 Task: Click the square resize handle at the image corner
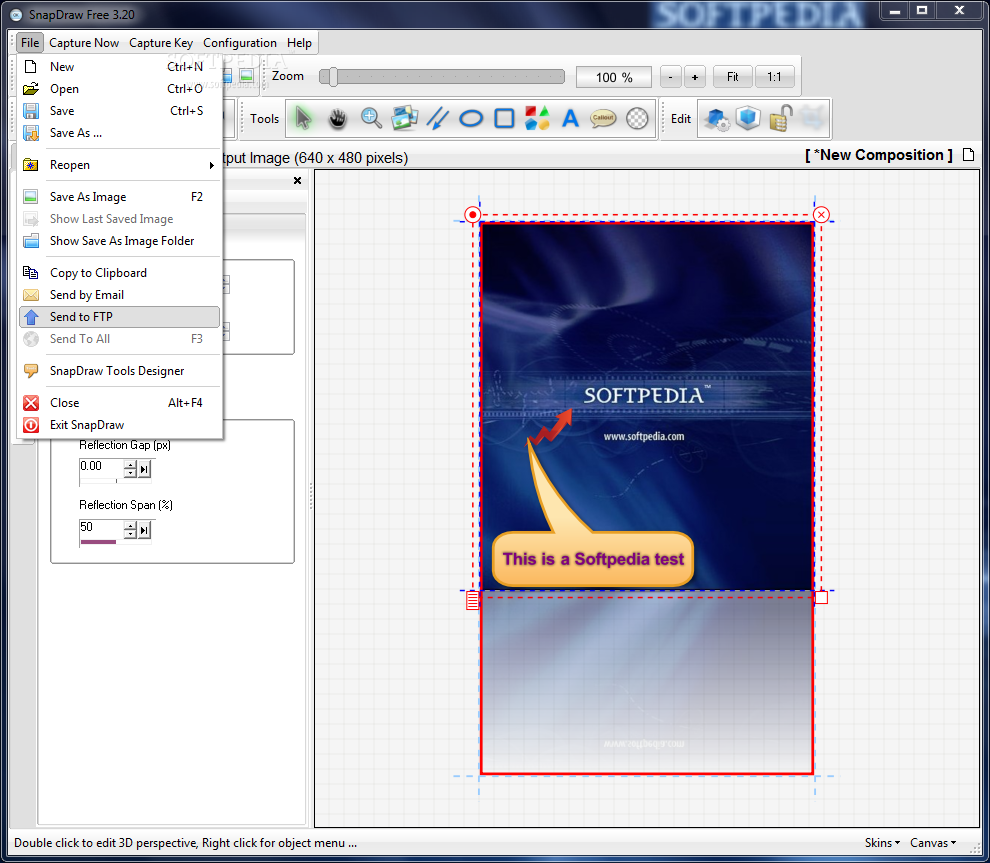(x=821, y=597)
